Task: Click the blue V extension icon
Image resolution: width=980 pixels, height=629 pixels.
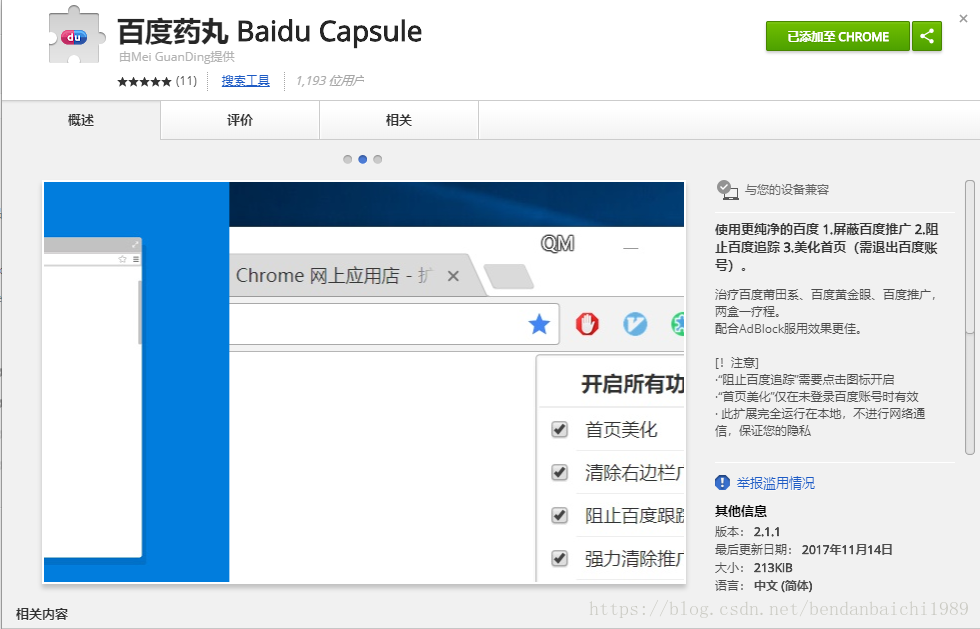Action: [635, 324]
